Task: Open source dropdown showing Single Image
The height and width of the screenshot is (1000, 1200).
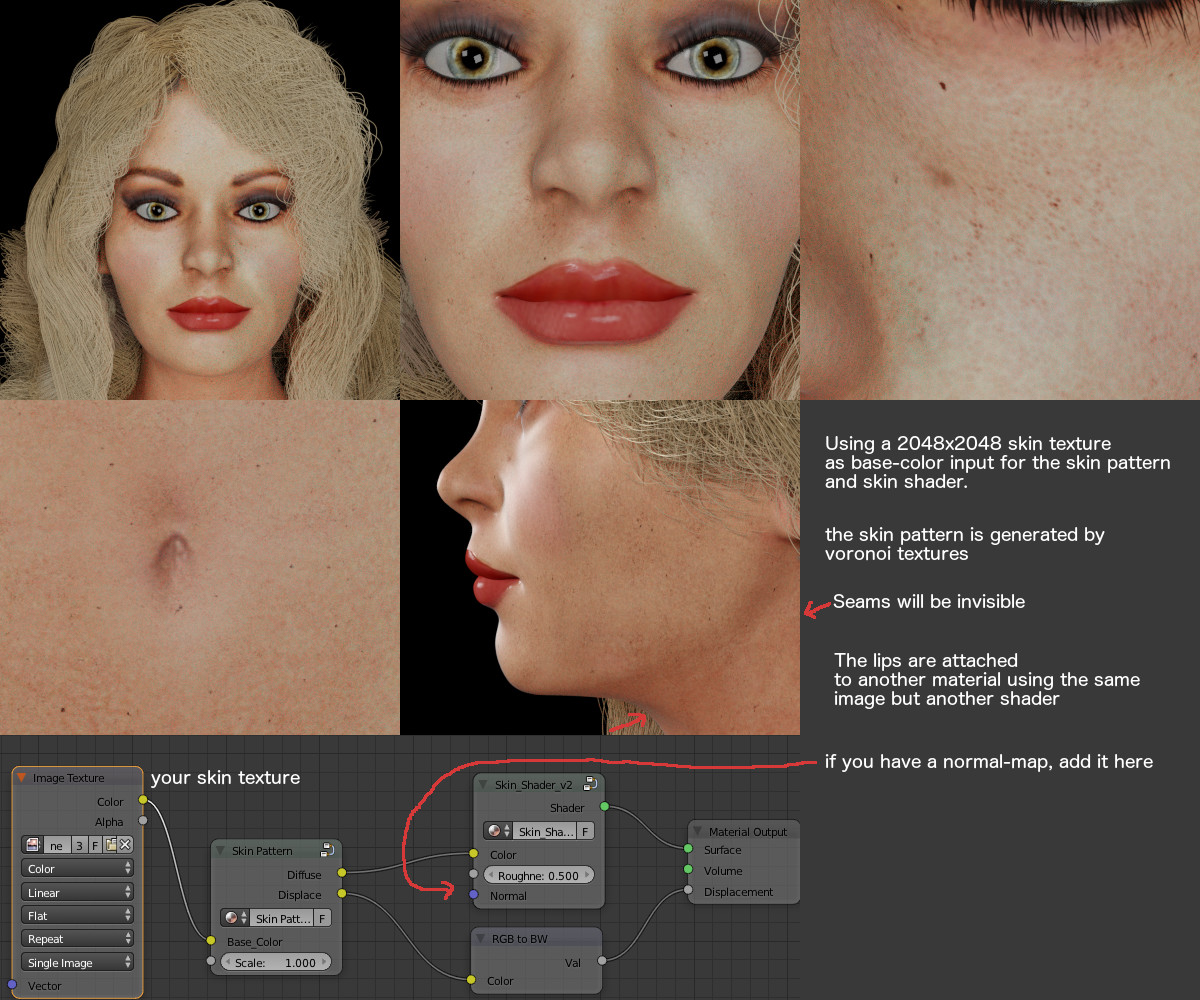Action: click(77, 963)
